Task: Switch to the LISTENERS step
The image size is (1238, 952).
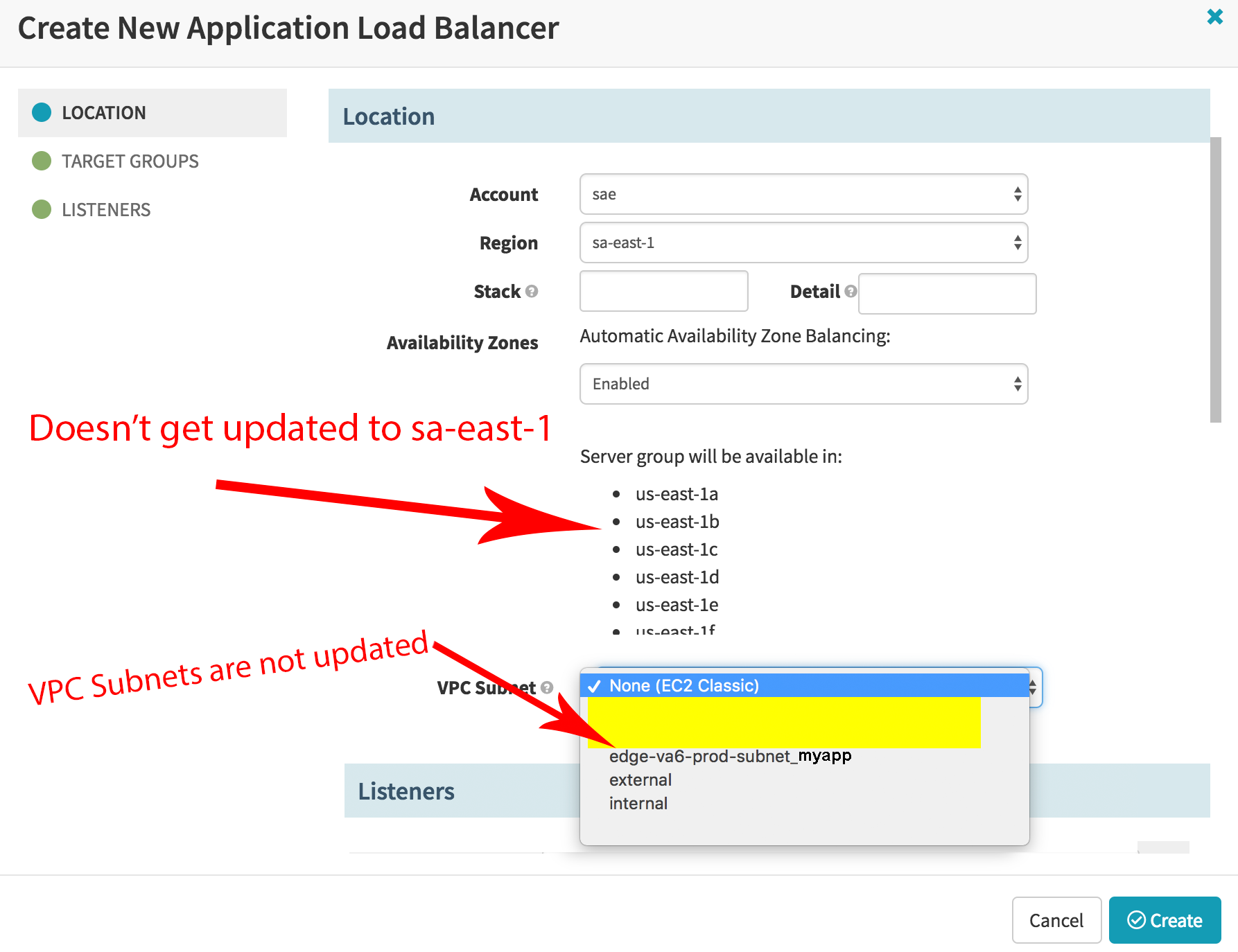Action: pos(107,209)
